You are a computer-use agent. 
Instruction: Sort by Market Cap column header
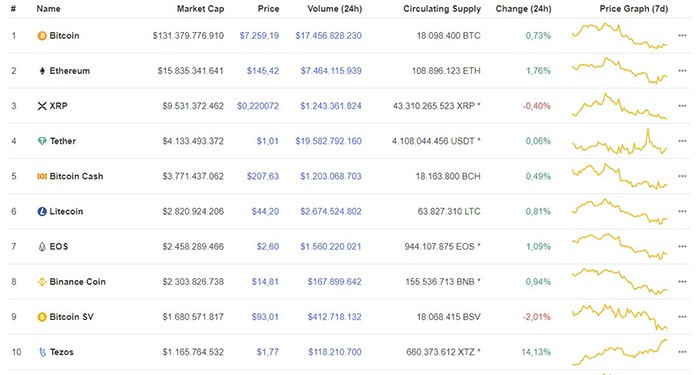coord(200,9)
